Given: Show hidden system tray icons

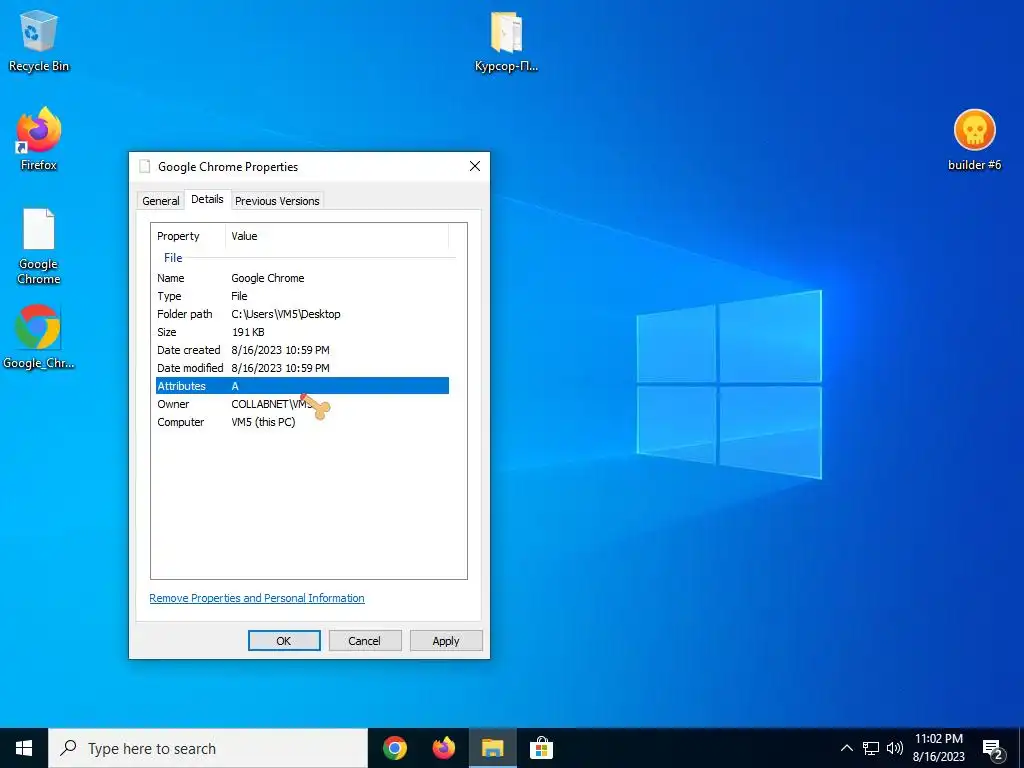Looking at the screenshot, I should pos(846,748).
